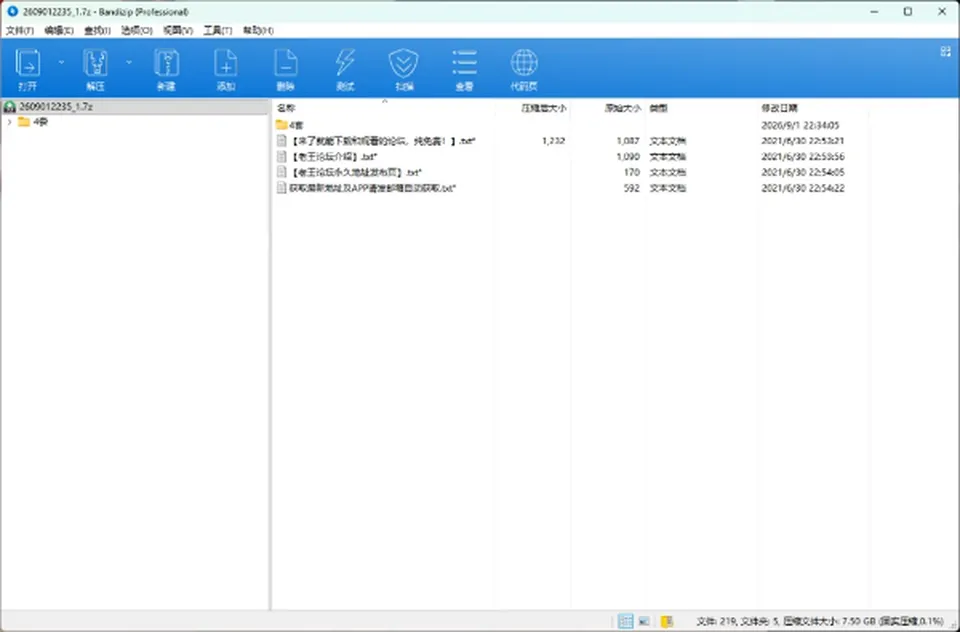Click the Bandizip logo in the title bar
This screenshot has width=960, height=632.
click(12, 12)
